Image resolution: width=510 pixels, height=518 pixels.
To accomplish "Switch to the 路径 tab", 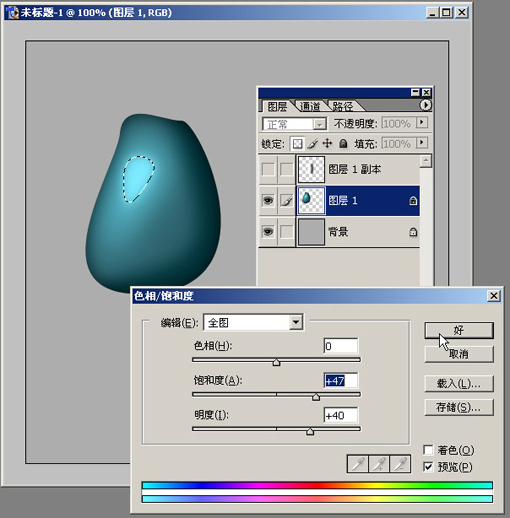I will (343, 107).
